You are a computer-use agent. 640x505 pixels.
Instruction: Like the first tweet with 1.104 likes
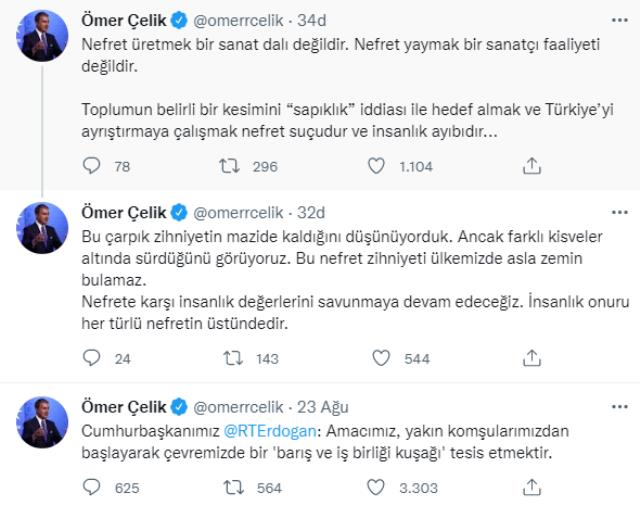pyautogui.click(x=378, y=166)
